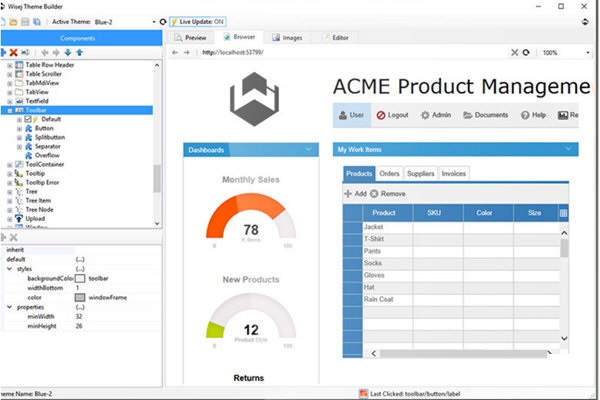Stop loading with browser X icon
The height and width of the screenshot is (400, 600).
515,52
